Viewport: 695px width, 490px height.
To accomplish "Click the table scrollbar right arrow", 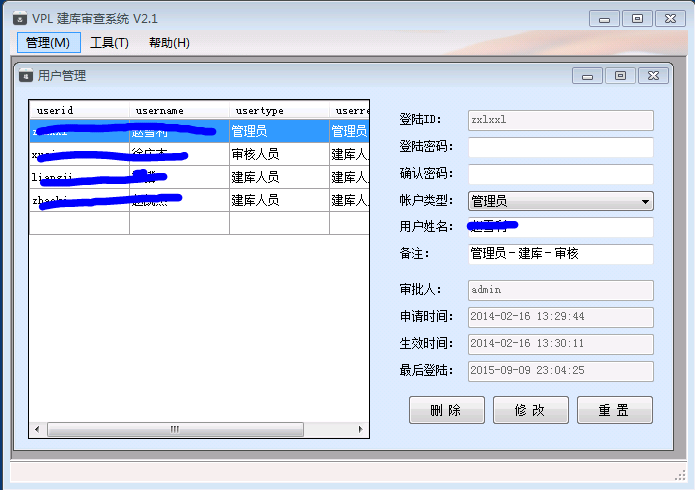I will pyautogui.click(x=360, y=429).
